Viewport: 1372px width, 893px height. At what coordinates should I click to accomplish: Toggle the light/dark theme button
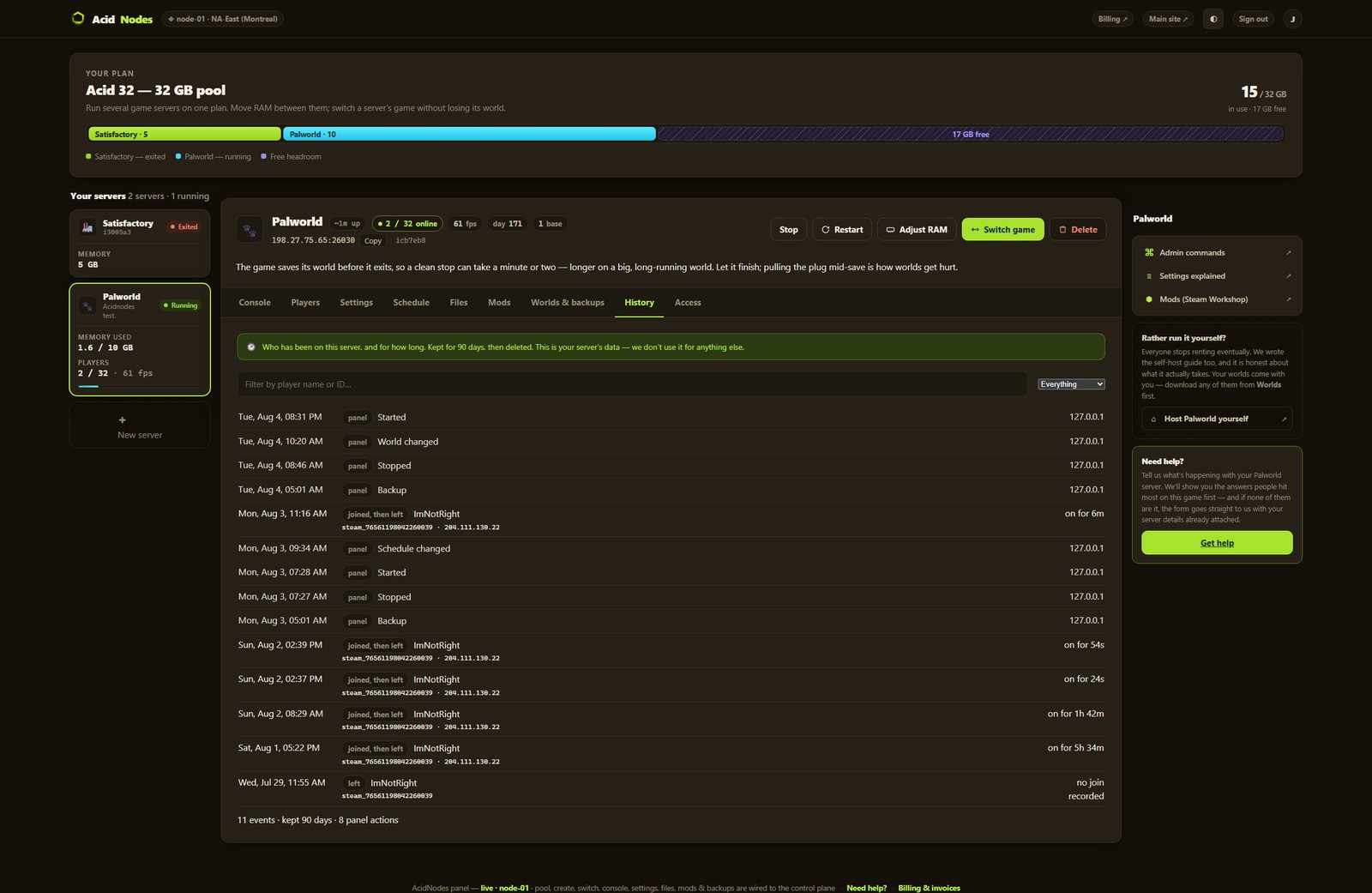(1213, 19)
